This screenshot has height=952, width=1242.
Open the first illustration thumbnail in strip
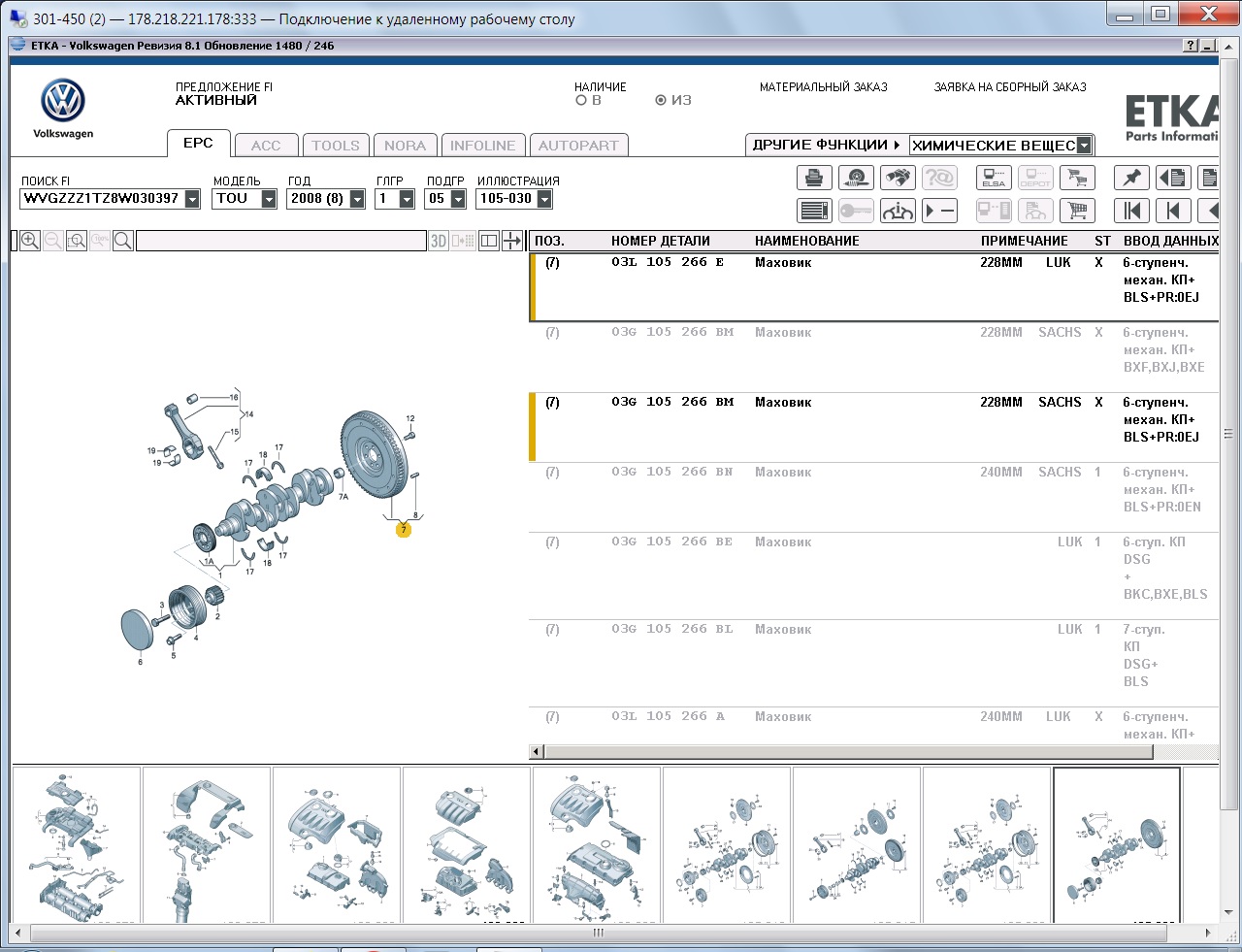(x=77, y=843)
